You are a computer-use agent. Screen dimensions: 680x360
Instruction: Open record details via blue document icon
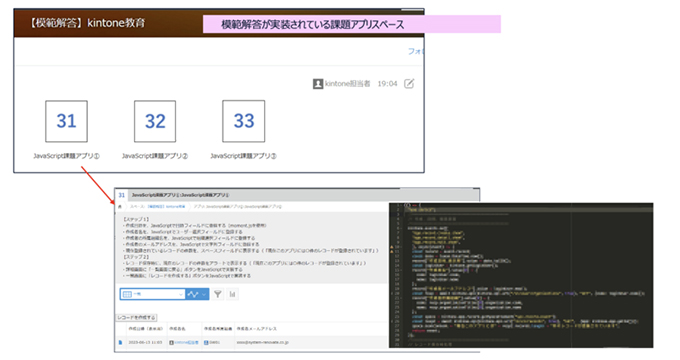coord(120,343)
